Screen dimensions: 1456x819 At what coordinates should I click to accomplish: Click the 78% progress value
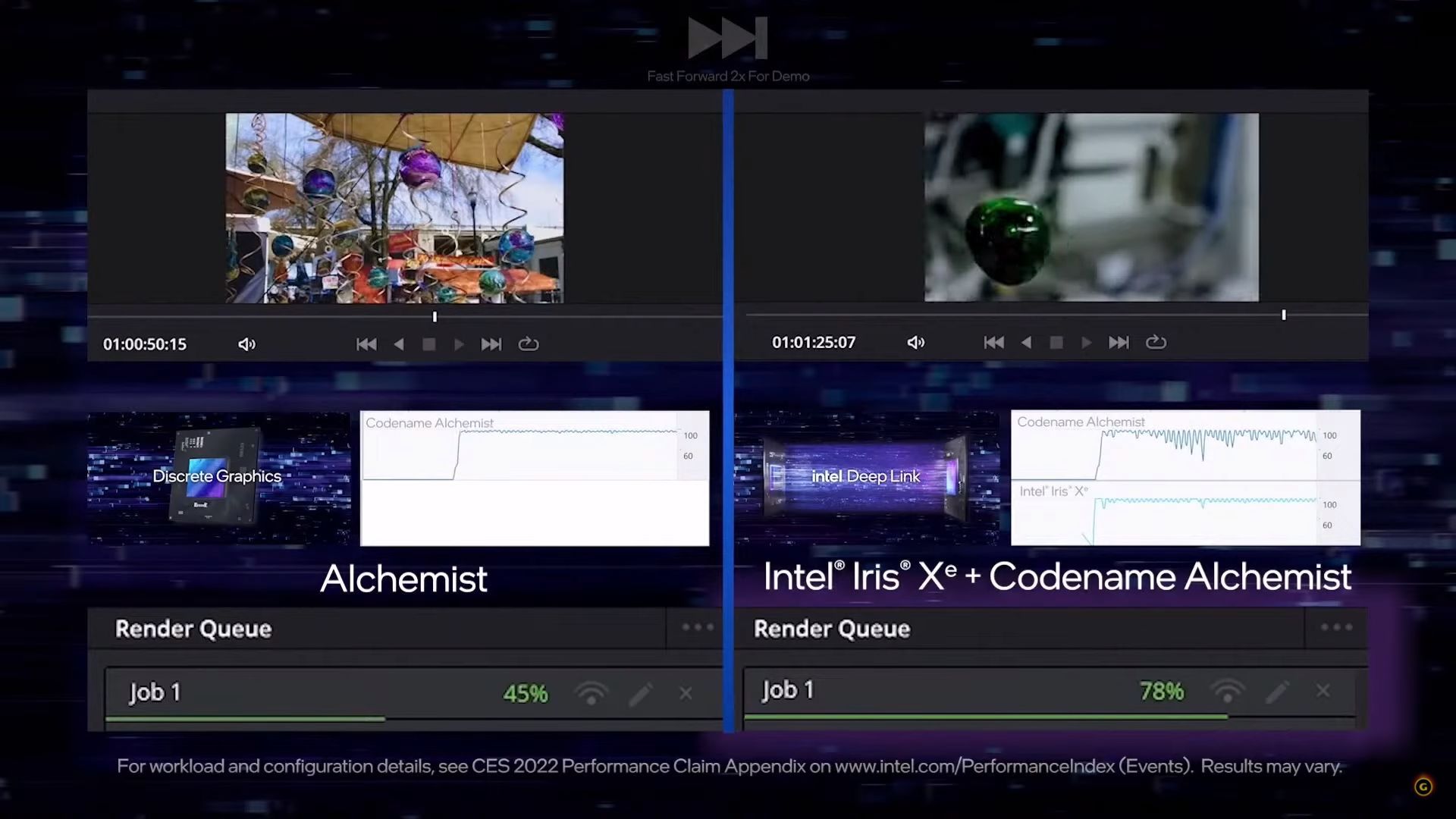coord(1162,691)
